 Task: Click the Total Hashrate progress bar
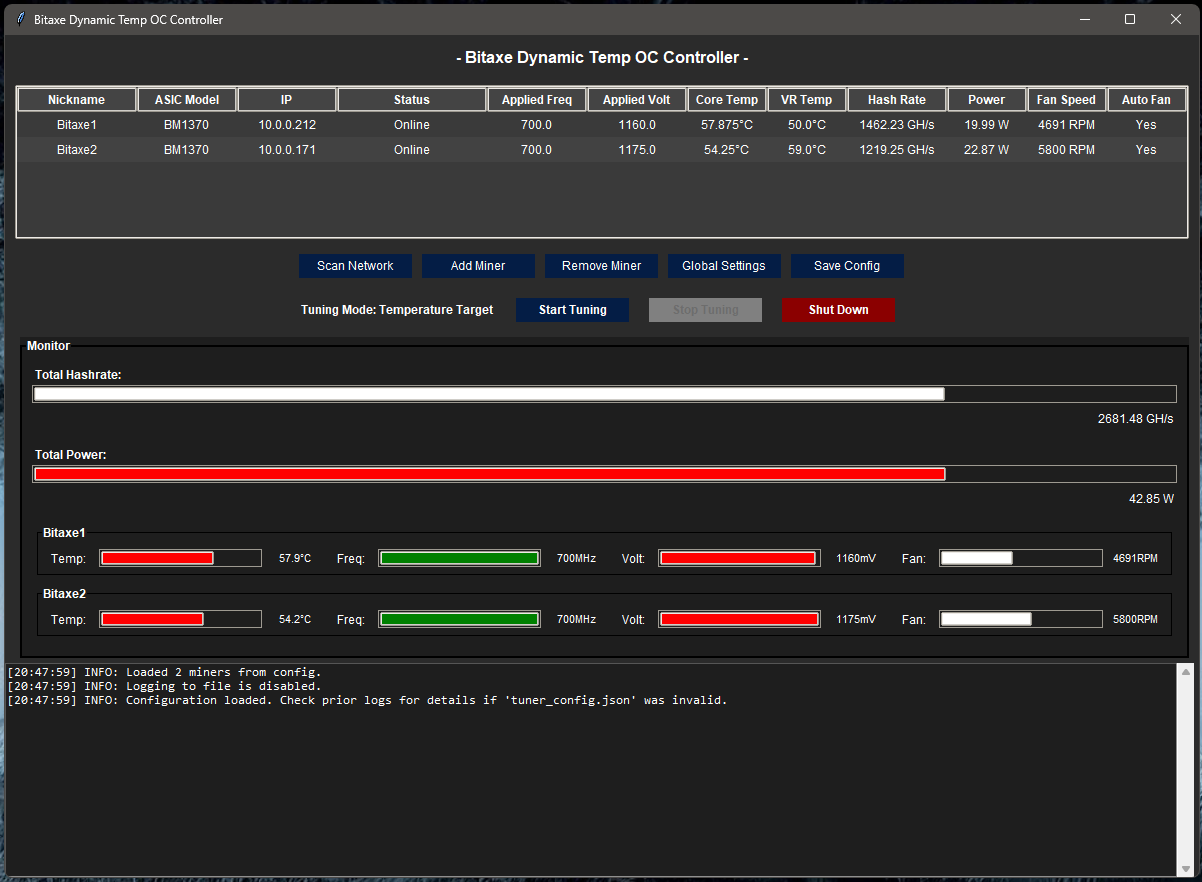(x=604, y=394)
